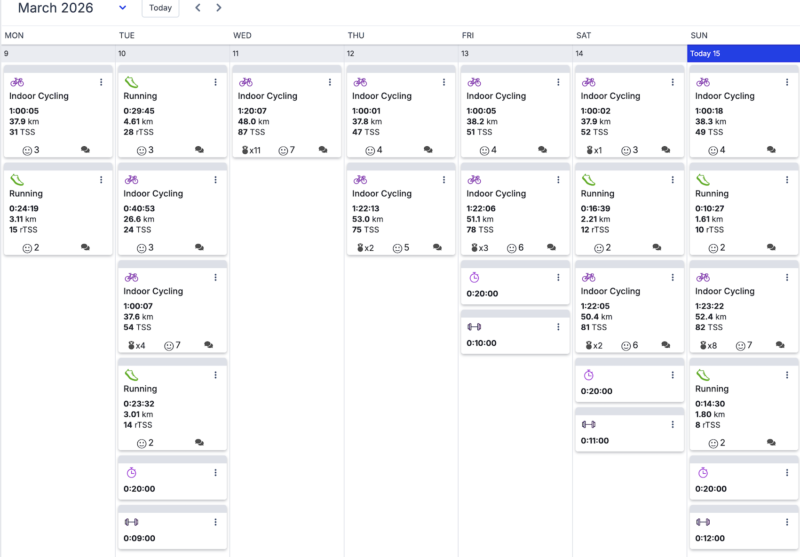Select the Today 15 Sunday header
The width and height of the screenshot is (800, 557).
tap(743, 53)
